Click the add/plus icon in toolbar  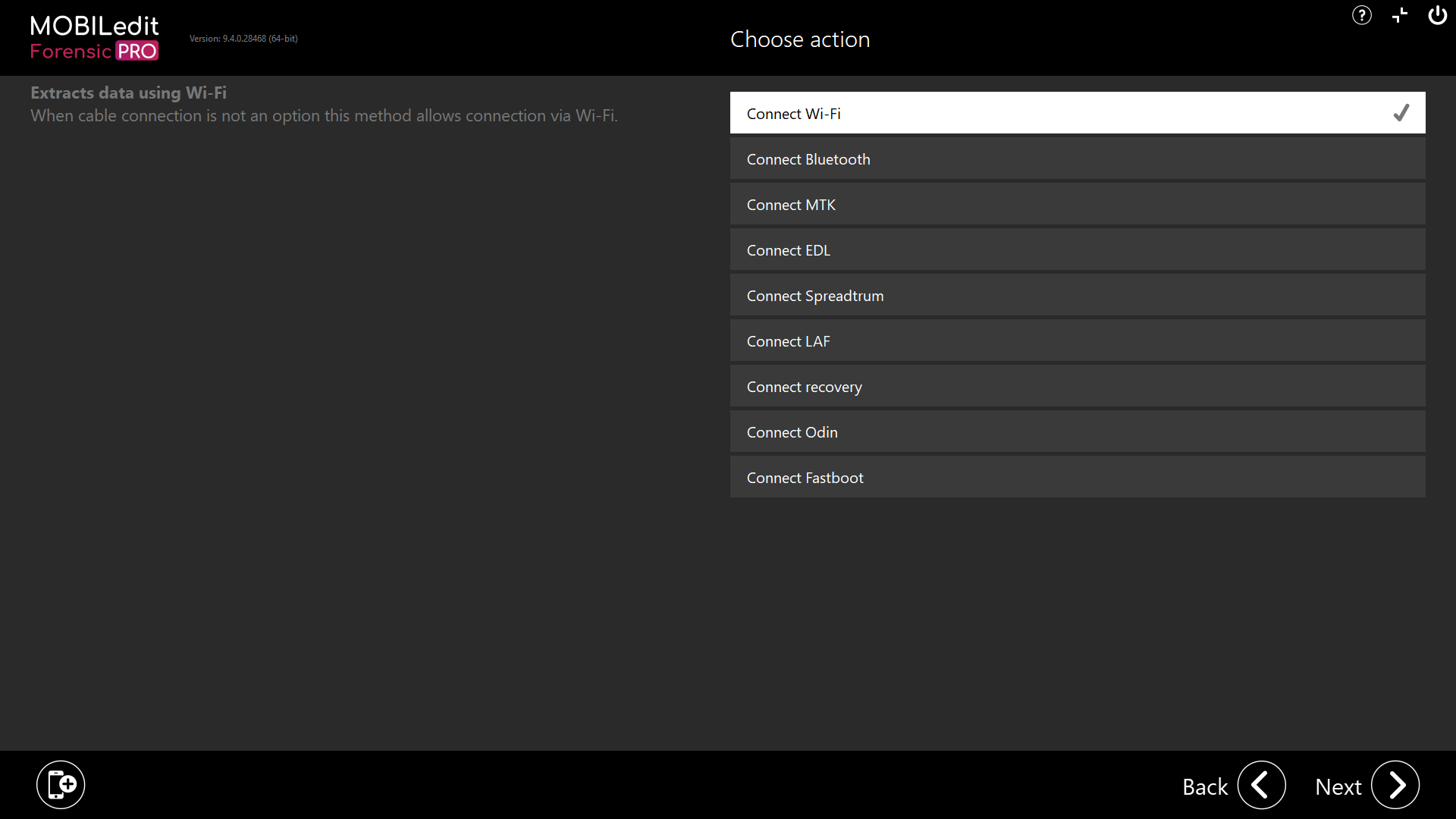[x=1400, y=15]
